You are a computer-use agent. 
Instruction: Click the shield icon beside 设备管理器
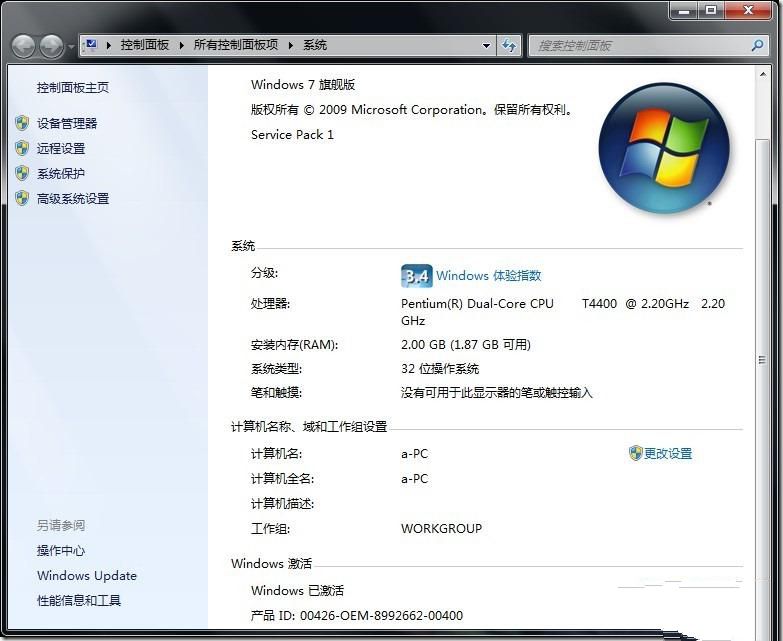coord(22,123)
